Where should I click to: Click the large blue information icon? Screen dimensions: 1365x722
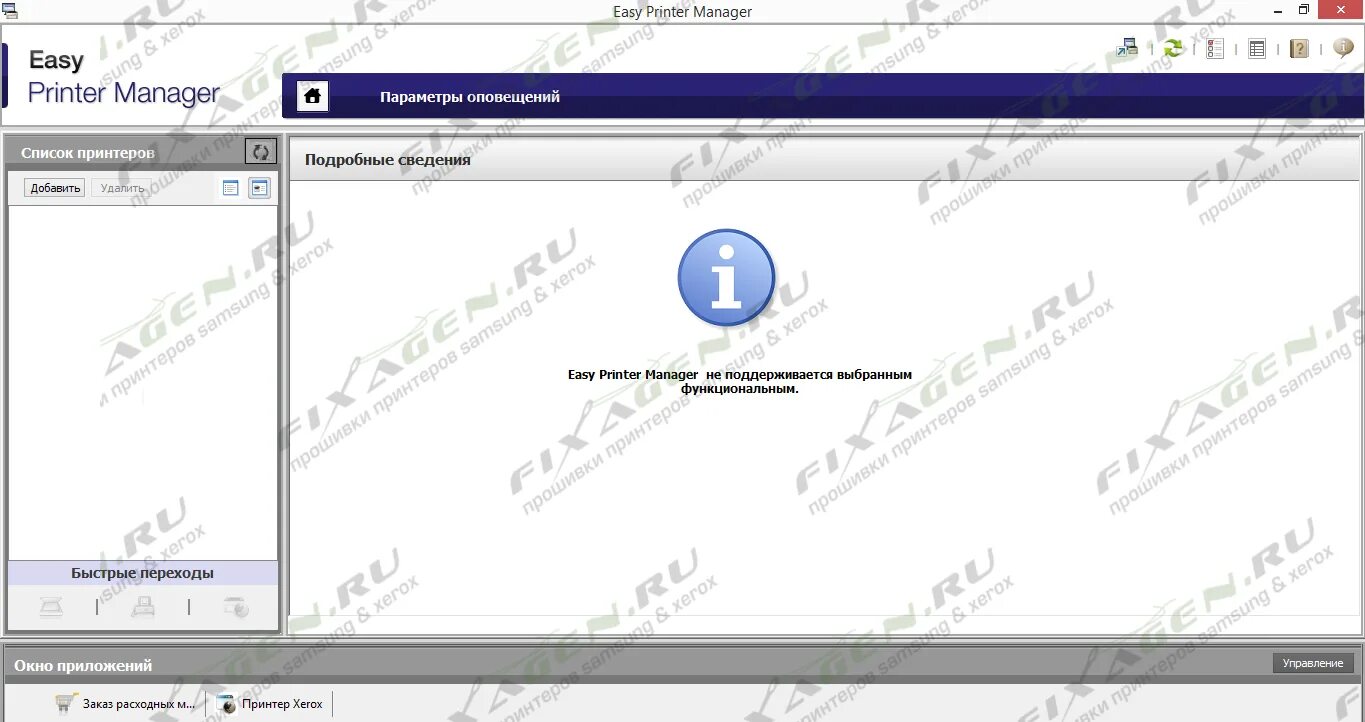click(x=726, y=278)
